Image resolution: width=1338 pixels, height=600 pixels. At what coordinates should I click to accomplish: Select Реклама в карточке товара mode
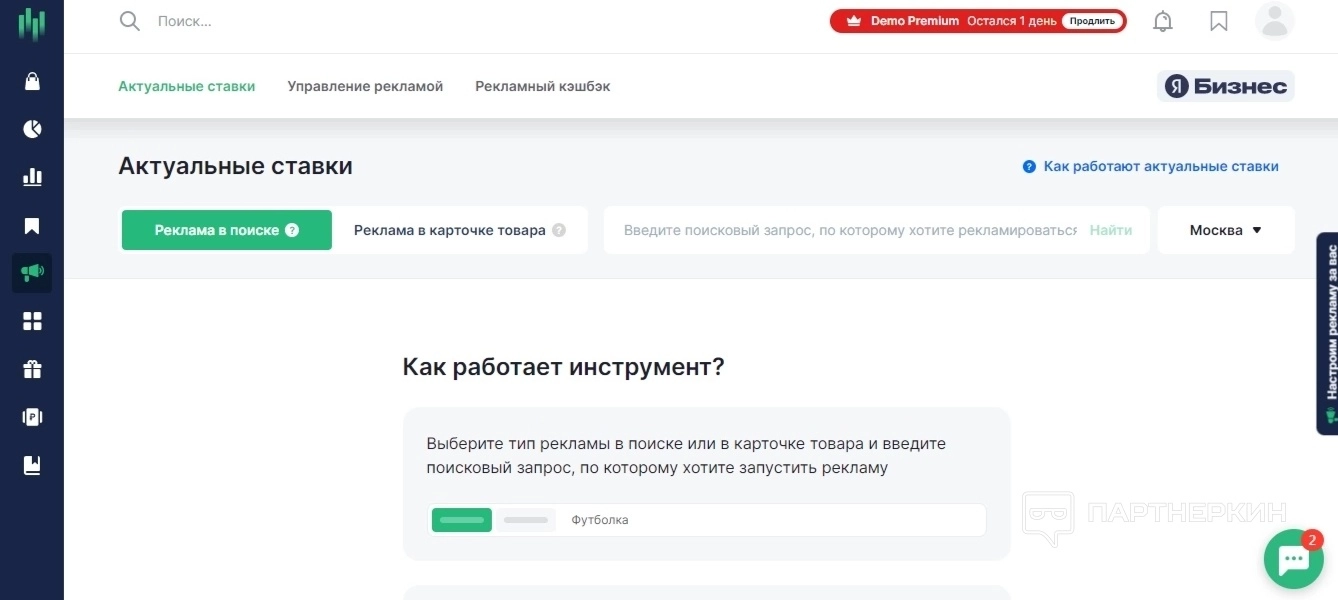(460, 230)
